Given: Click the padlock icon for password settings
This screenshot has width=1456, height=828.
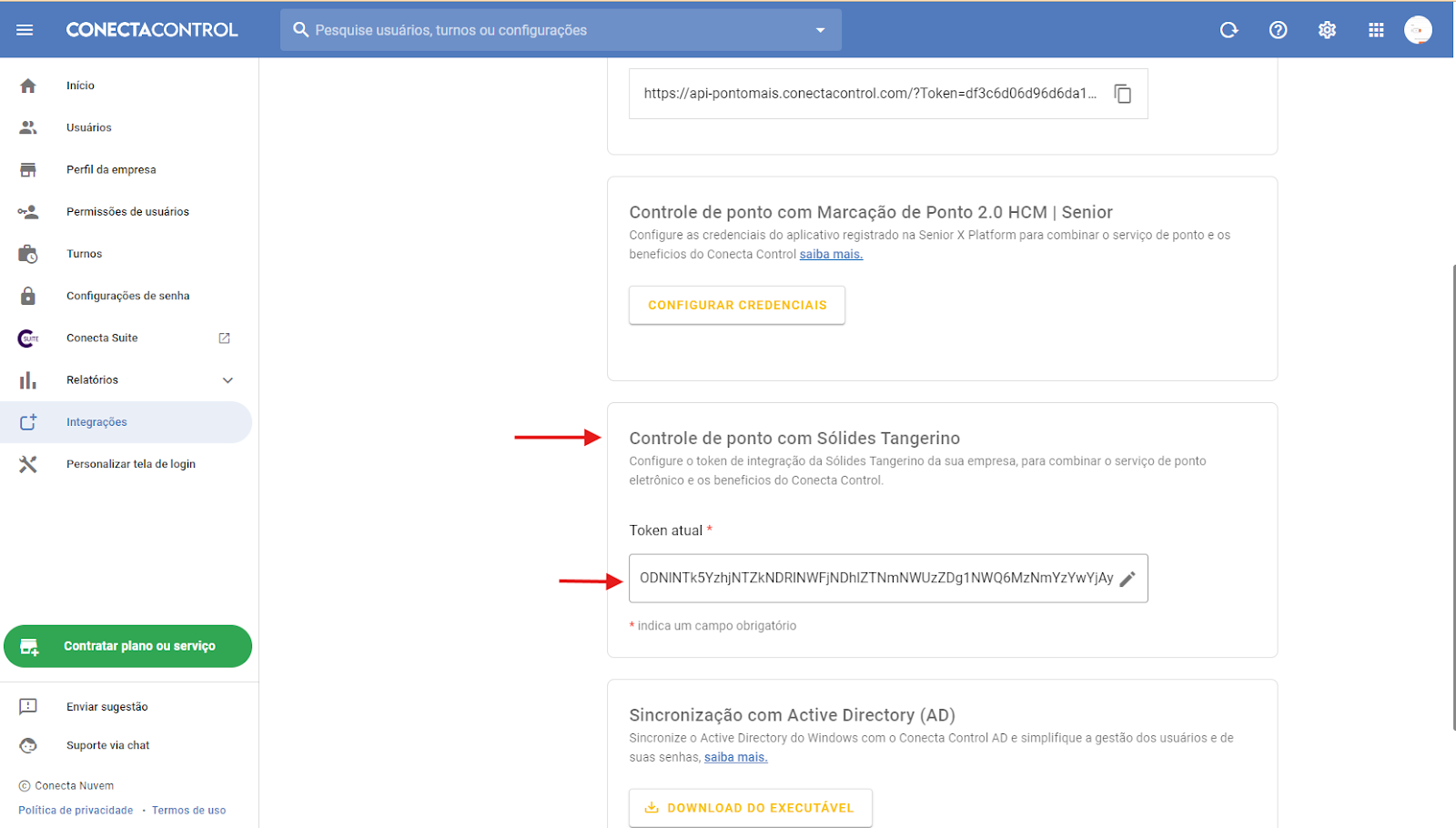Looking at the screenshot, I should (x=28, y=296).
